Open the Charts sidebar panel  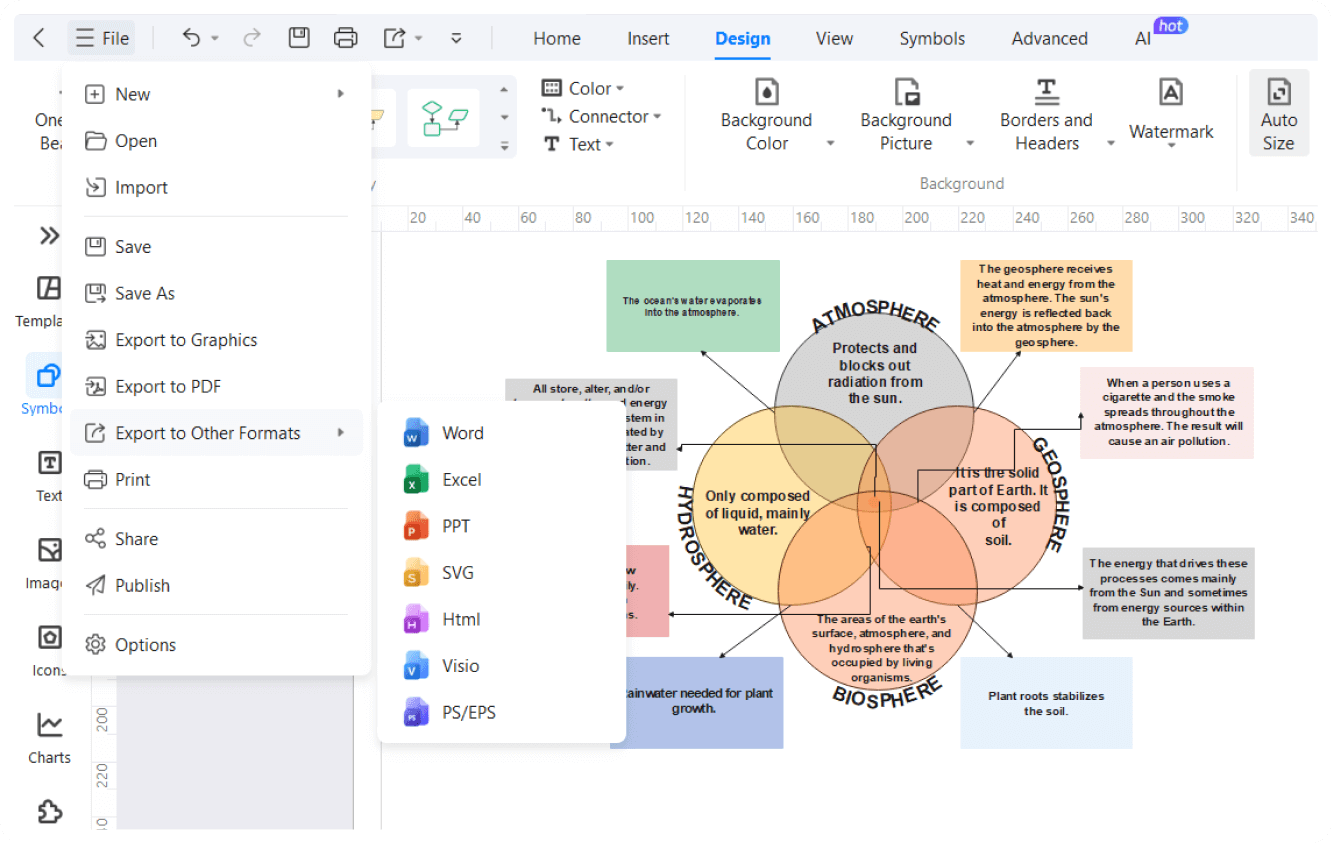click(x=49, y=737)
